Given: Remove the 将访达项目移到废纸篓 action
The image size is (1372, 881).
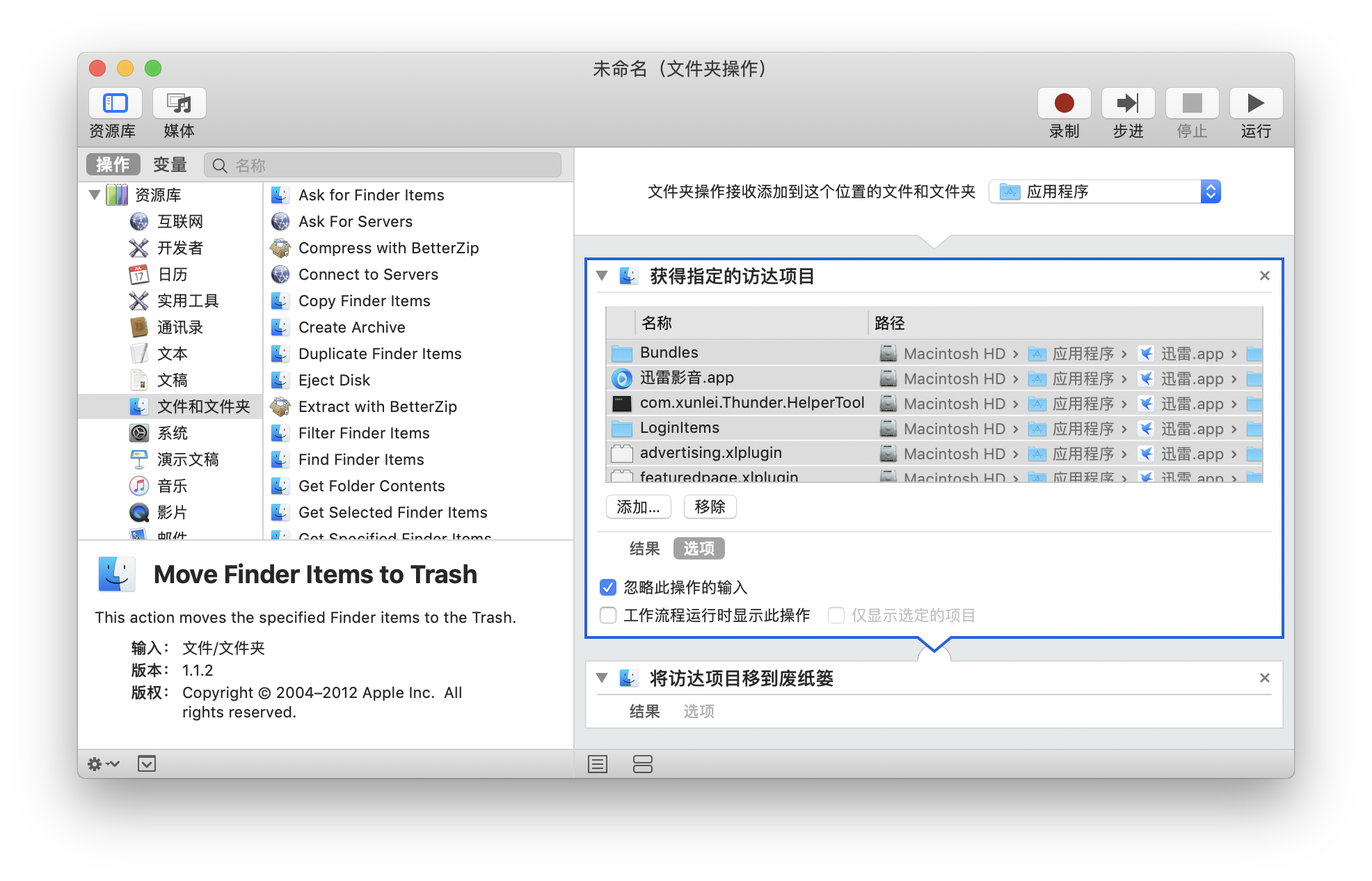Looking at the screenshot, I should click(1264, 678).
